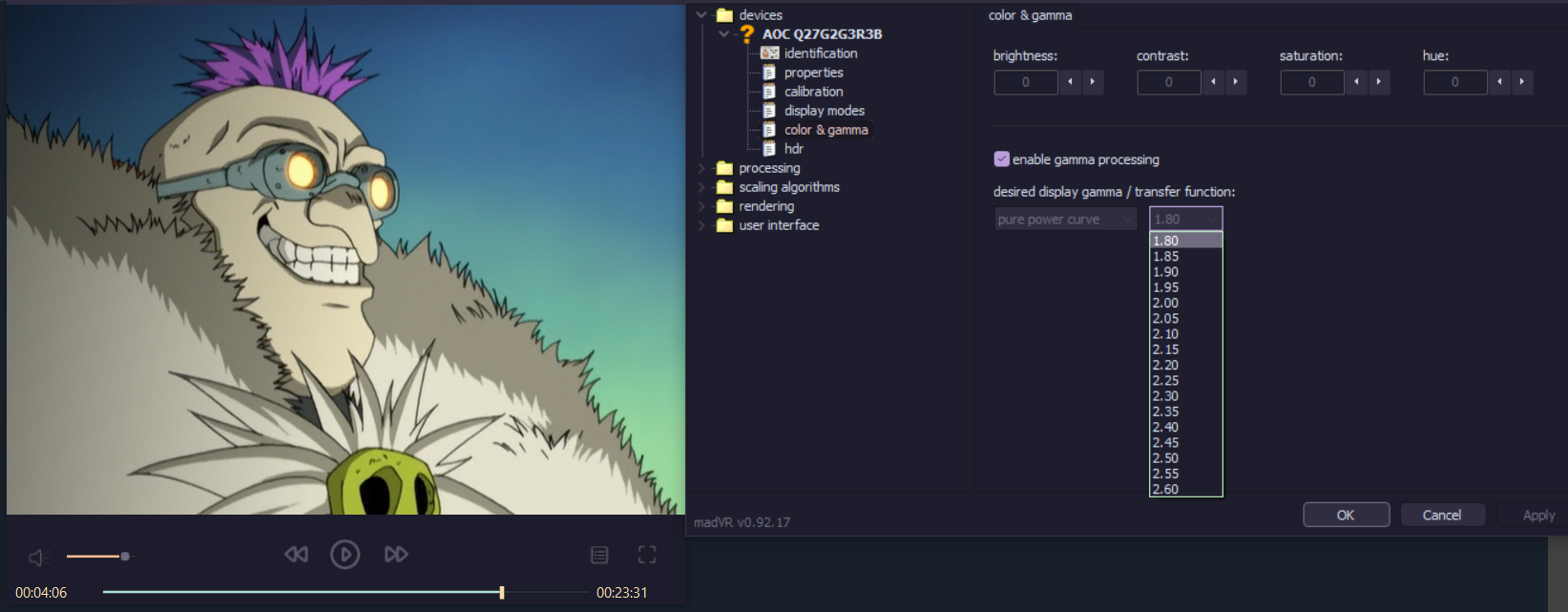Click the identification page icon
Screen dimensions: 1568x612
[x=769, y=53]
